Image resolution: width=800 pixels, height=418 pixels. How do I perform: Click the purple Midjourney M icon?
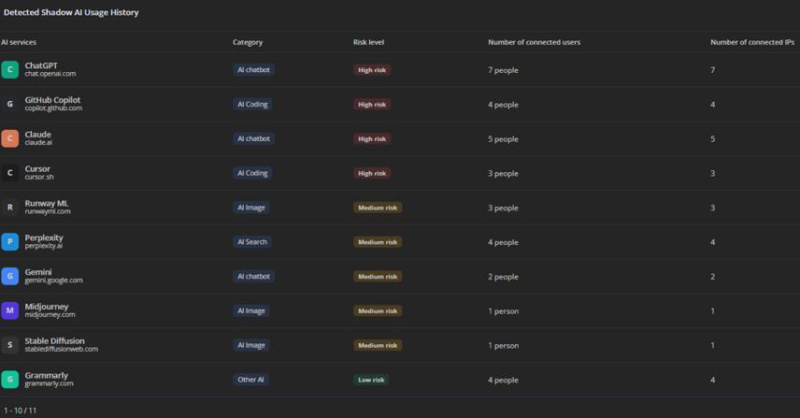coord(10,310)
